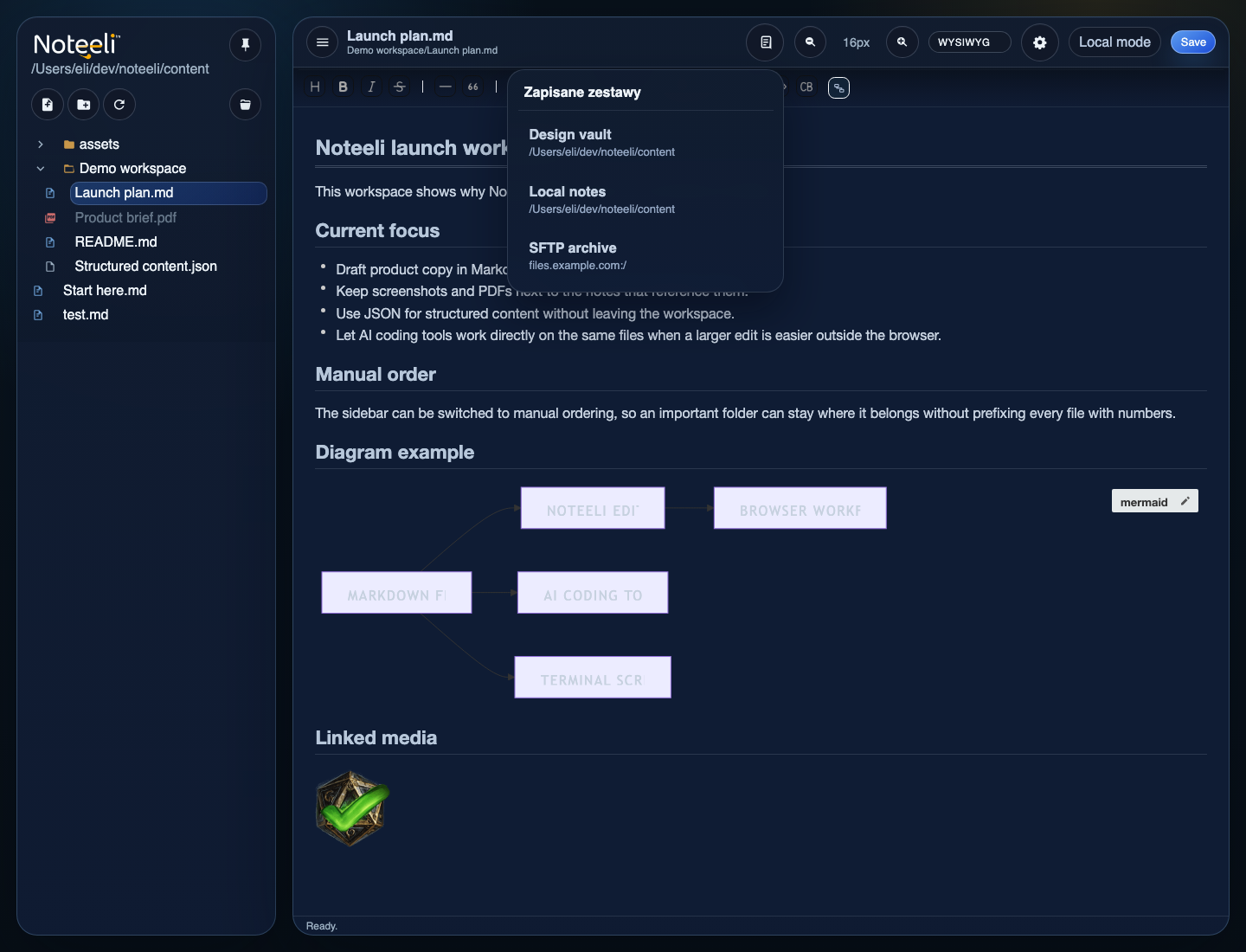Screen dimensions: 1246x952
Task: Toggle bold formatting
Action: [344, 87]
